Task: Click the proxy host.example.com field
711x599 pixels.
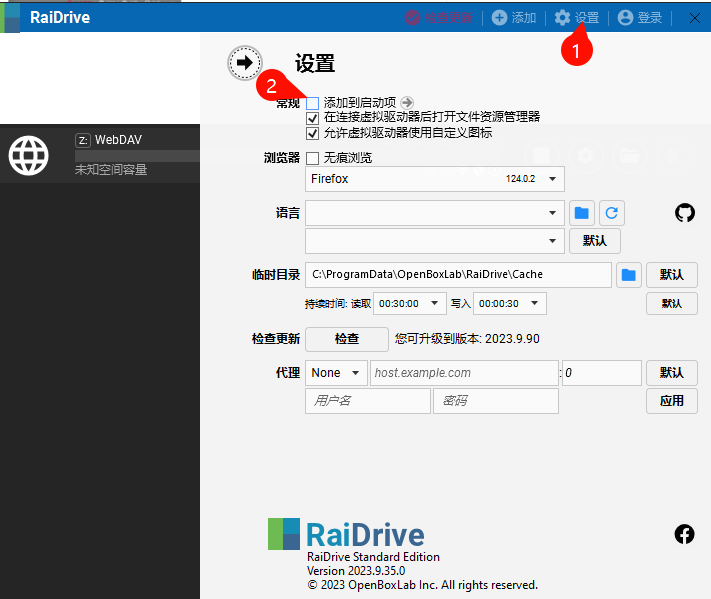Action: [464, 373]
